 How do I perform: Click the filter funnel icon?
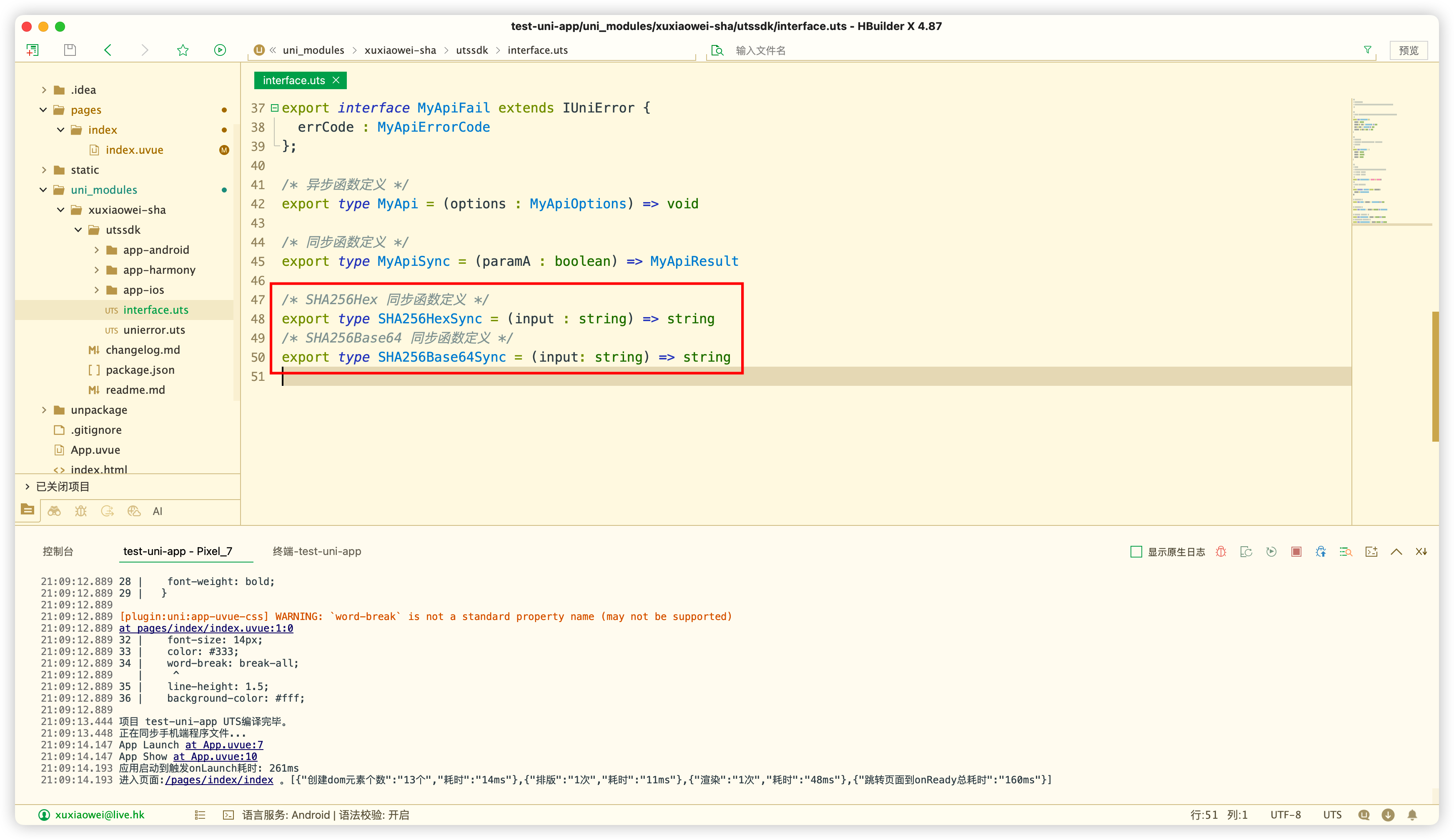pos(1367,50)
